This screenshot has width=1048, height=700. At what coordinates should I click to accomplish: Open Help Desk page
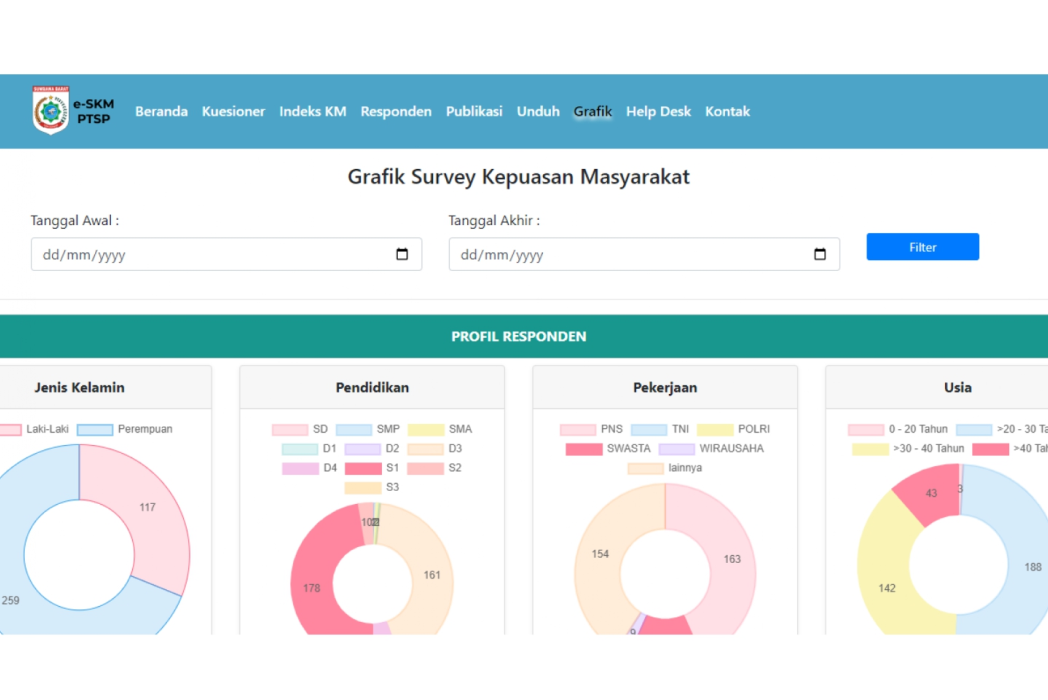tap(658, 111)
